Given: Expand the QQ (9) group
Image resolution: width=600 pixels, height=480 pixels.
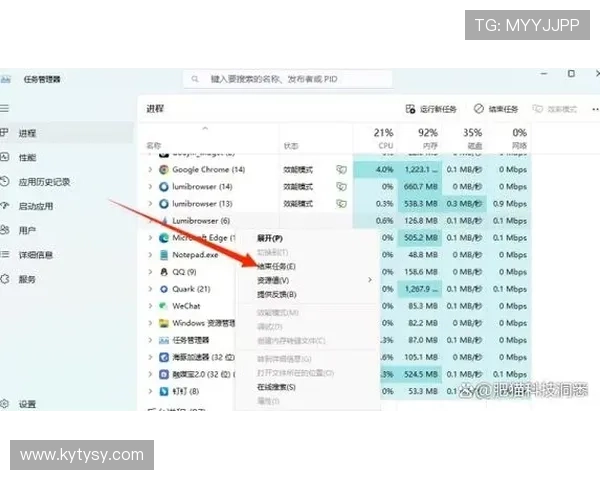Looking at the screenshot, I should point(150,272).
